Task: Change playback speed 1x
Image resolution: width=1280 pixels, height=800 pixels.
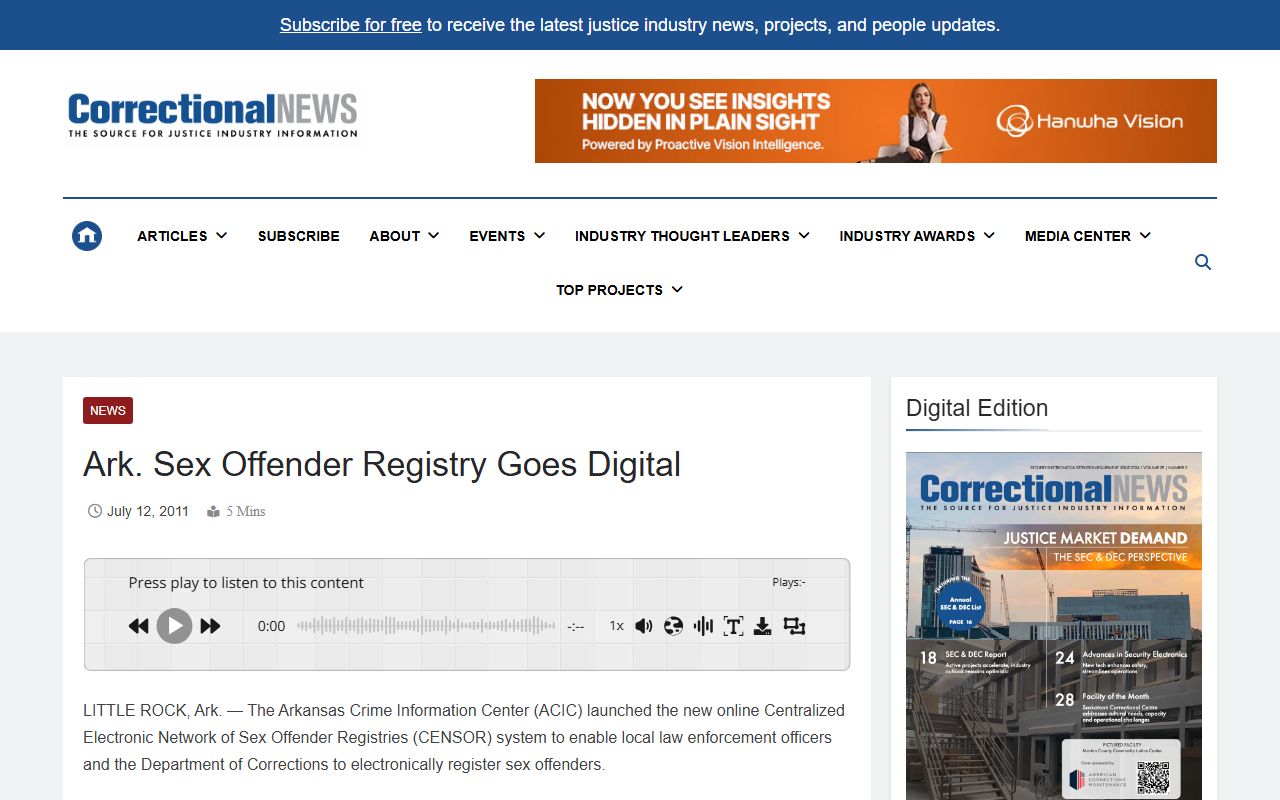Action: click(x=616, y=626)
